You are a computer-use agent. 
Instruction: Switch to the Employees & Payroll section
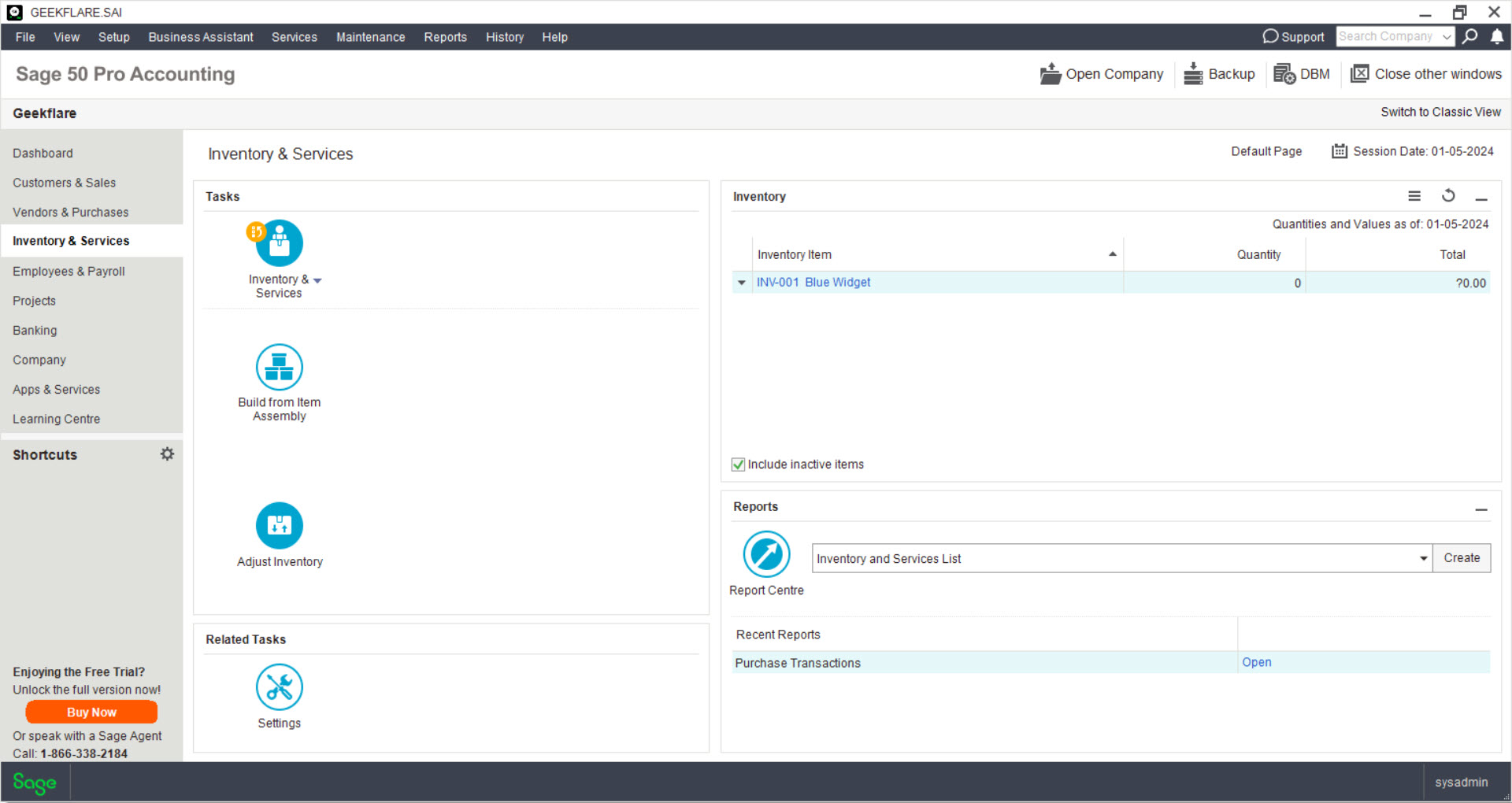point(69,271)
